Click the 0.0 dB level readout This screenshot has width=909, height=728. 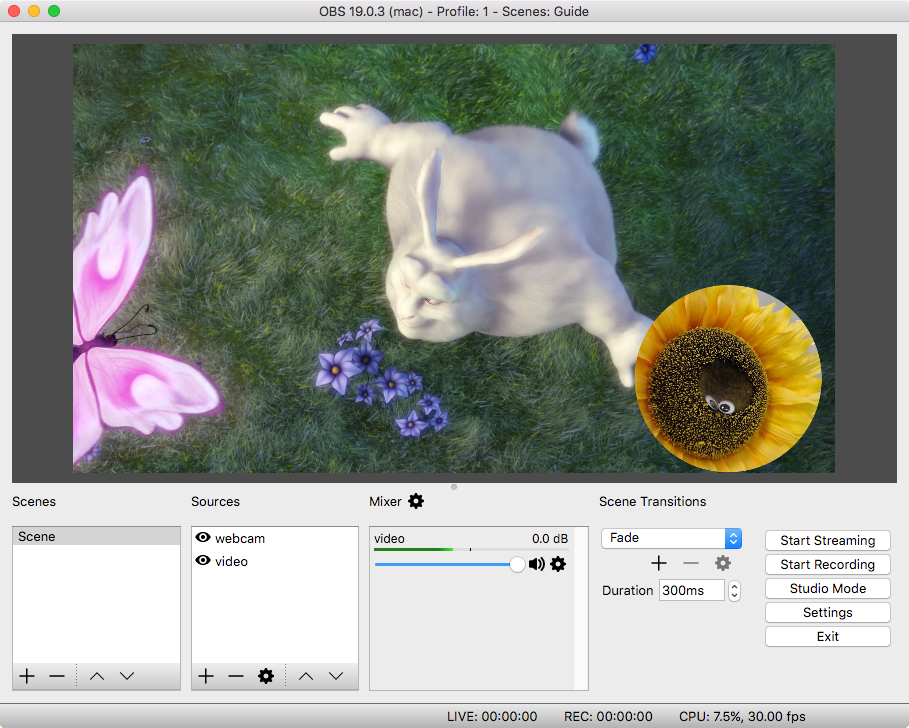(550, 538)
